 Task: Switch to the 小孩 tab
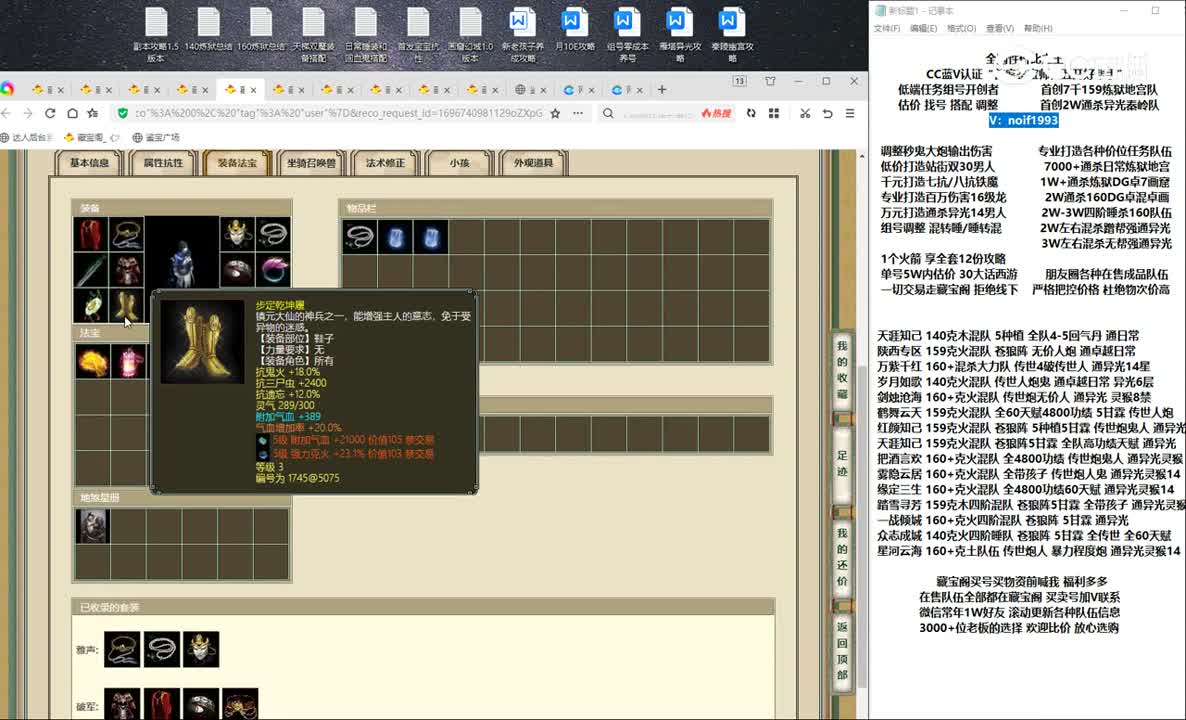[x=459, y=163]
